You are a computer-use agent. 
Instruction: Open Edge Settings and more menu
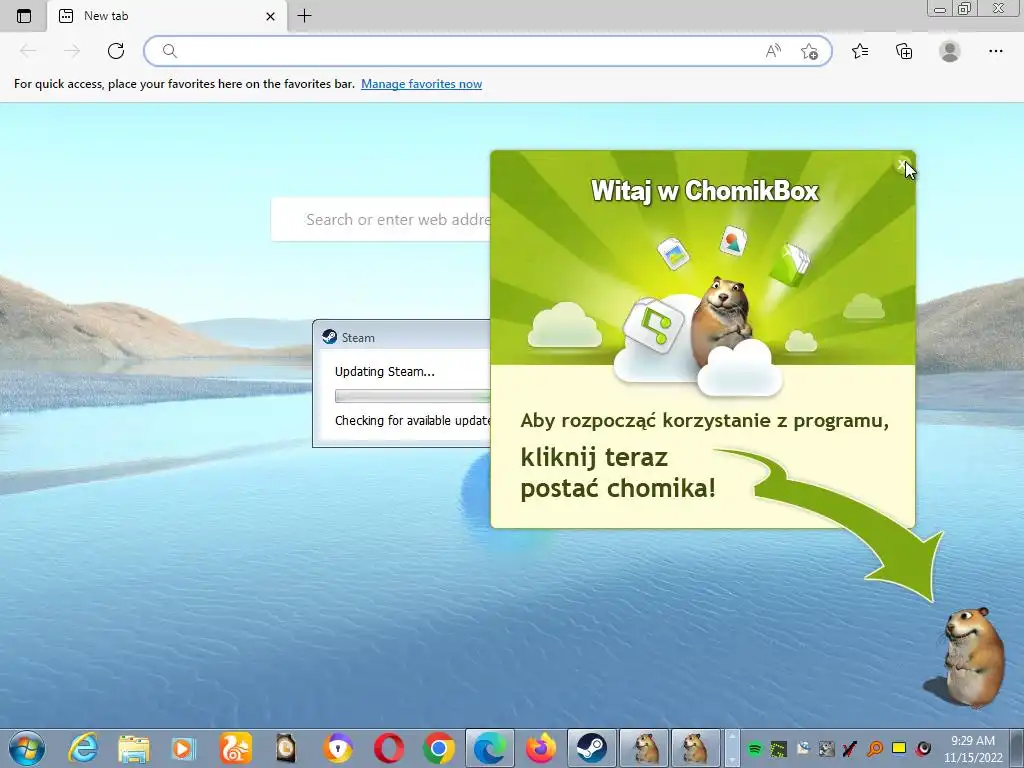995,51
